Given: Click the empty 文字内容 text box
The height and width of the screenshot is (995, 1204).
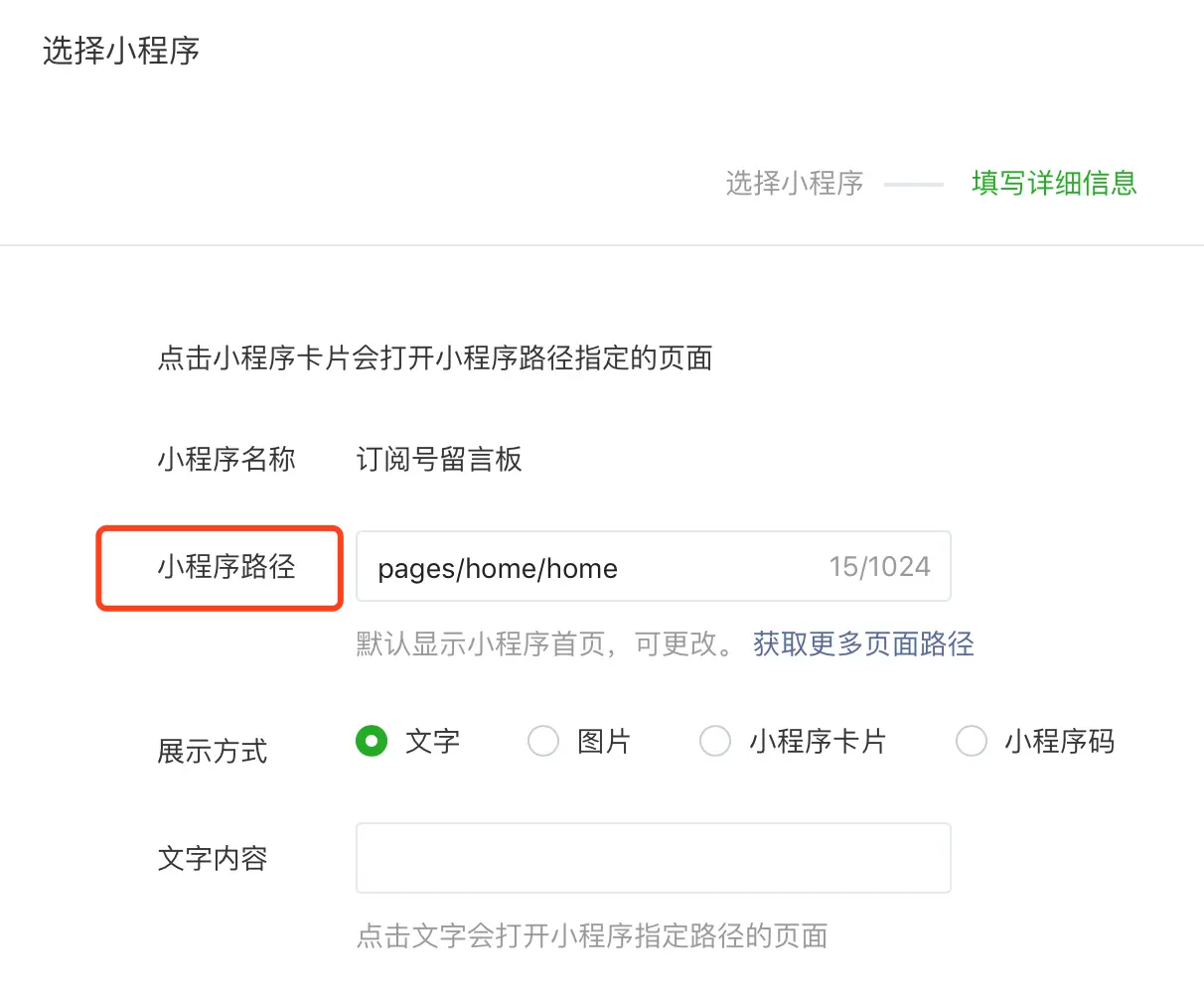Looking at the screenshot, I should 653,858.
